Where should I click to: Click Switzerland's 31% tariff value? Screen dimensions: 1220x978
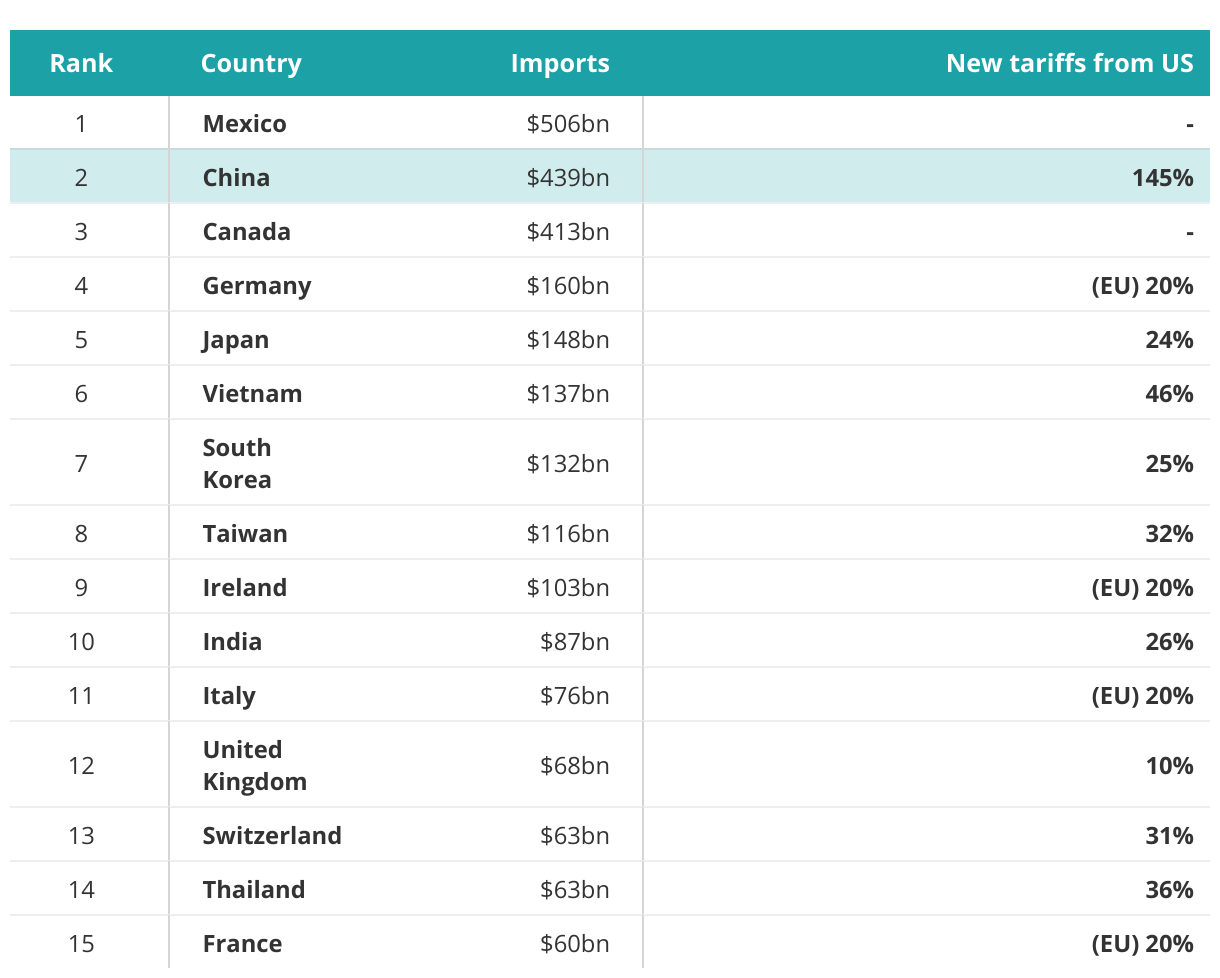(x=1169, y=836)
